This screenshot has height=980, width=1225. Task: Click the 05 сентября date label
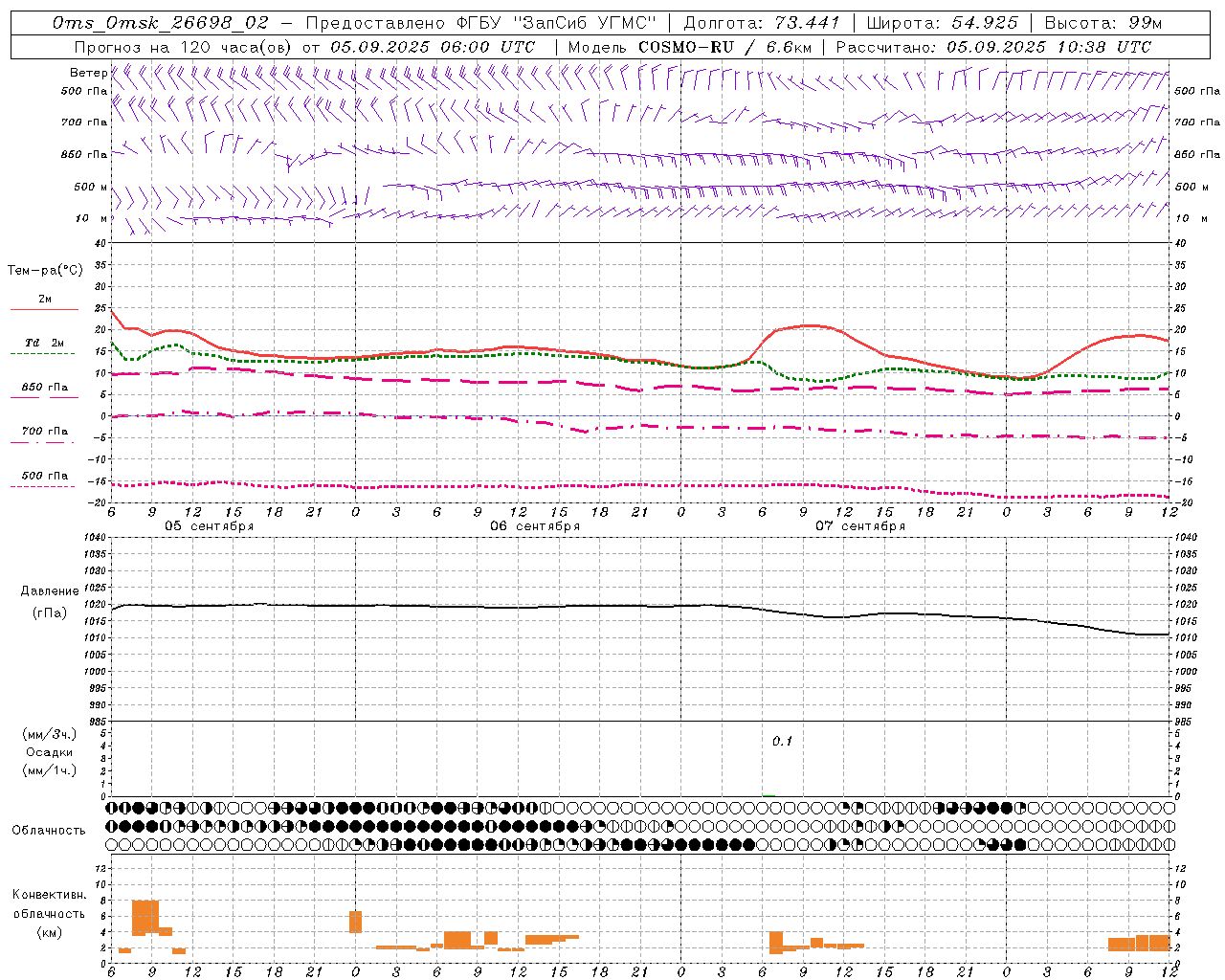[x=209, y=526]
